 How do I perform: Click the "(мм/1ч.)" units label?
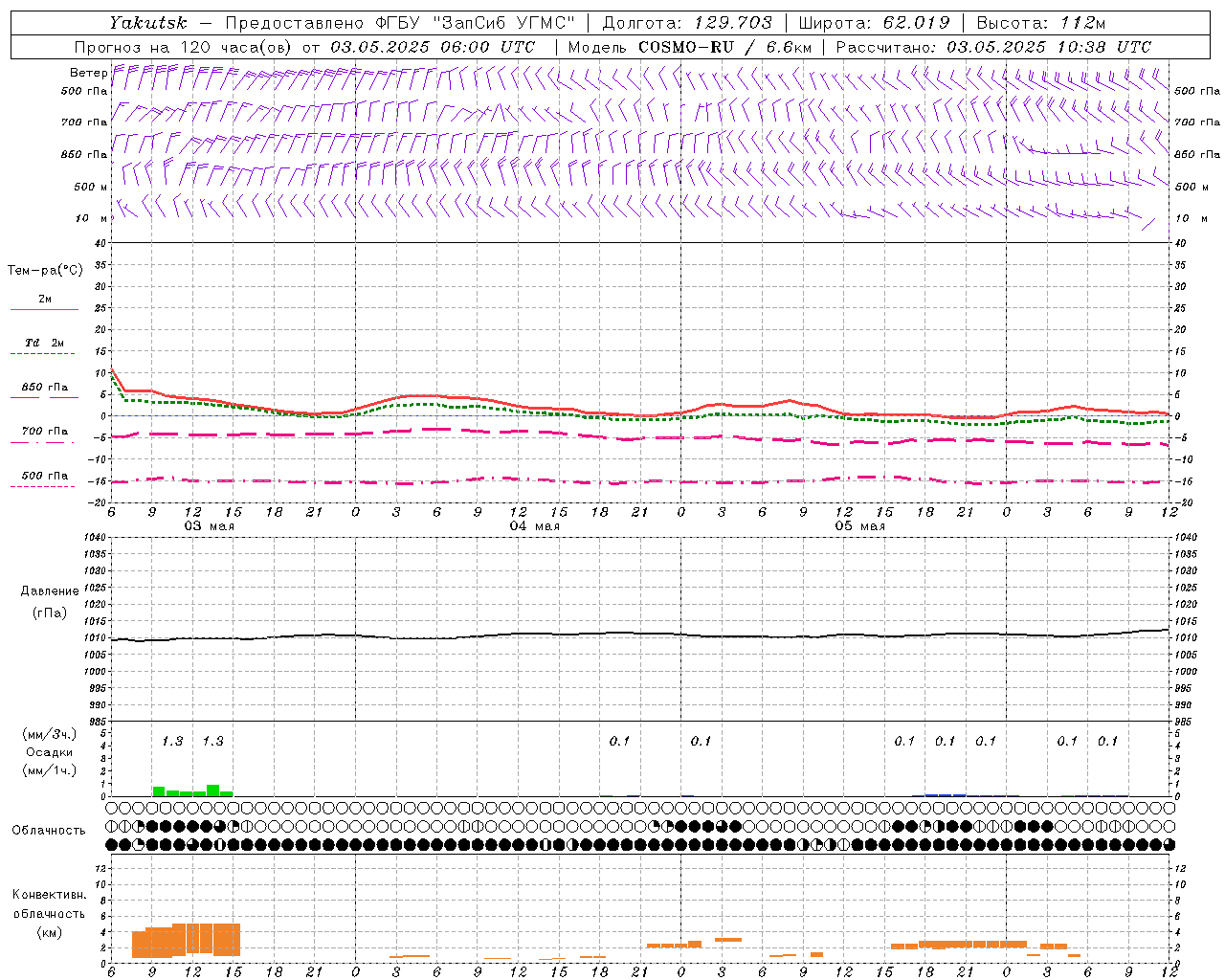click(x=49, y=770)
